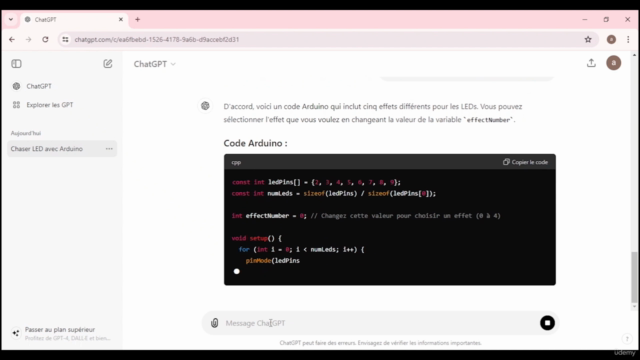The image size is (640, 360).
Task: Select the Chaser LED avec Arduino conversation
Action: (x=62, y=149)
